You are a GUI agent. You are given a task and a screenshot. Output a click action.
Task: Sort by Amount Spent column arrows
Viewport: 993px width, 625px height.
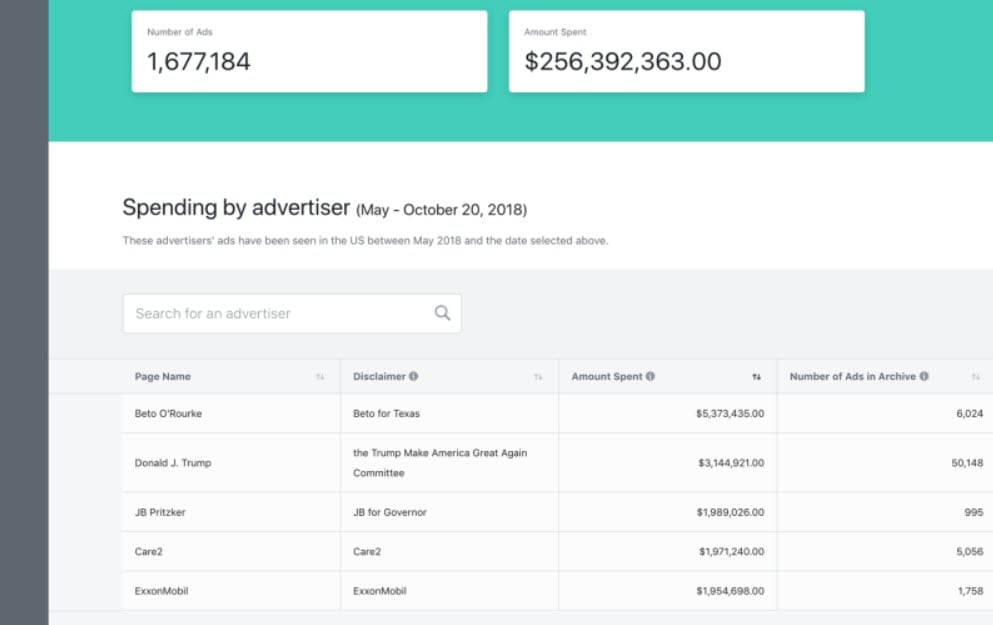click(x=756, y=377)
